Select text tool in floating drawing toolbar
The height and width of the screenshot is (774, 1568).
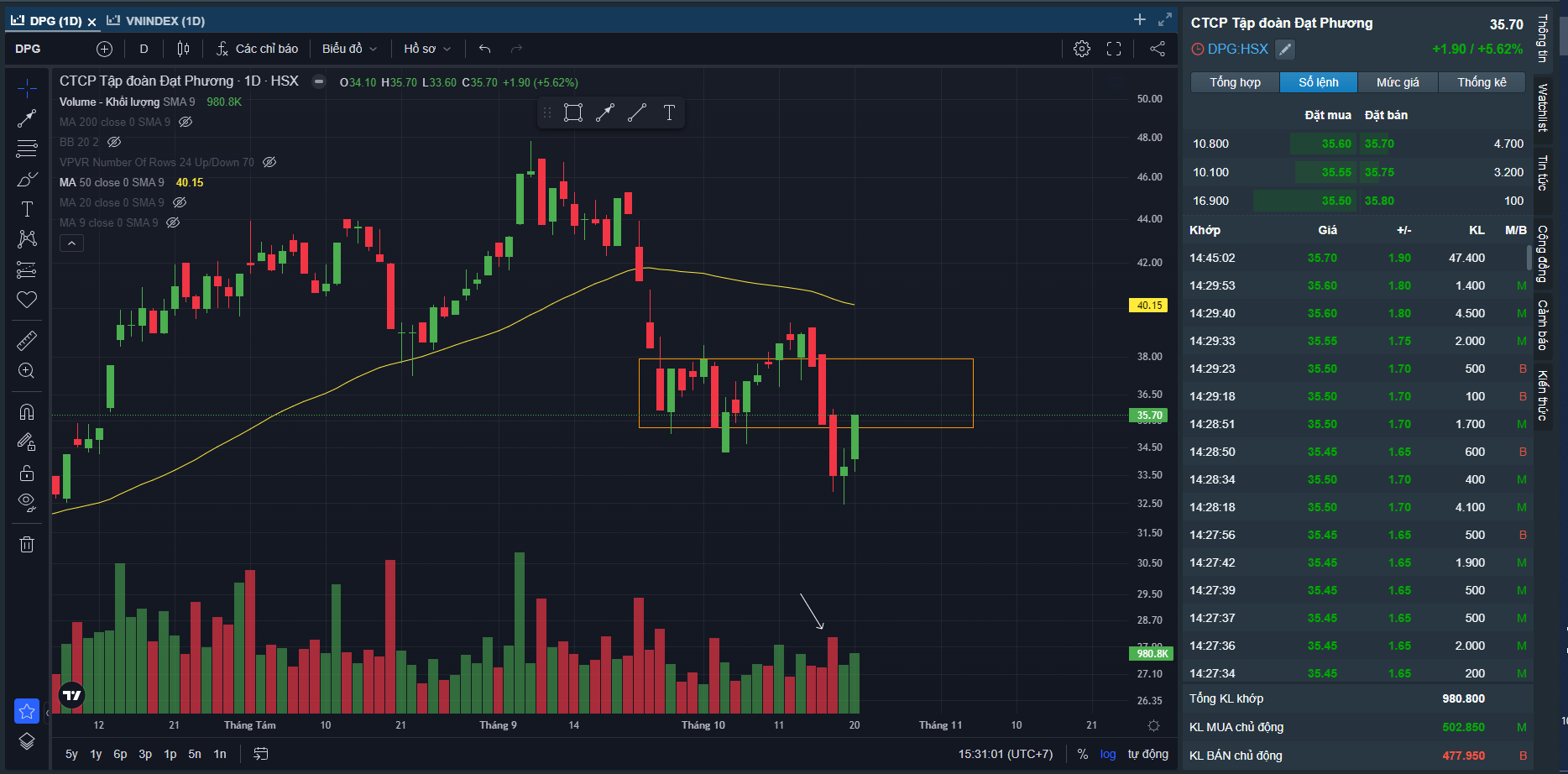(669, 112)
